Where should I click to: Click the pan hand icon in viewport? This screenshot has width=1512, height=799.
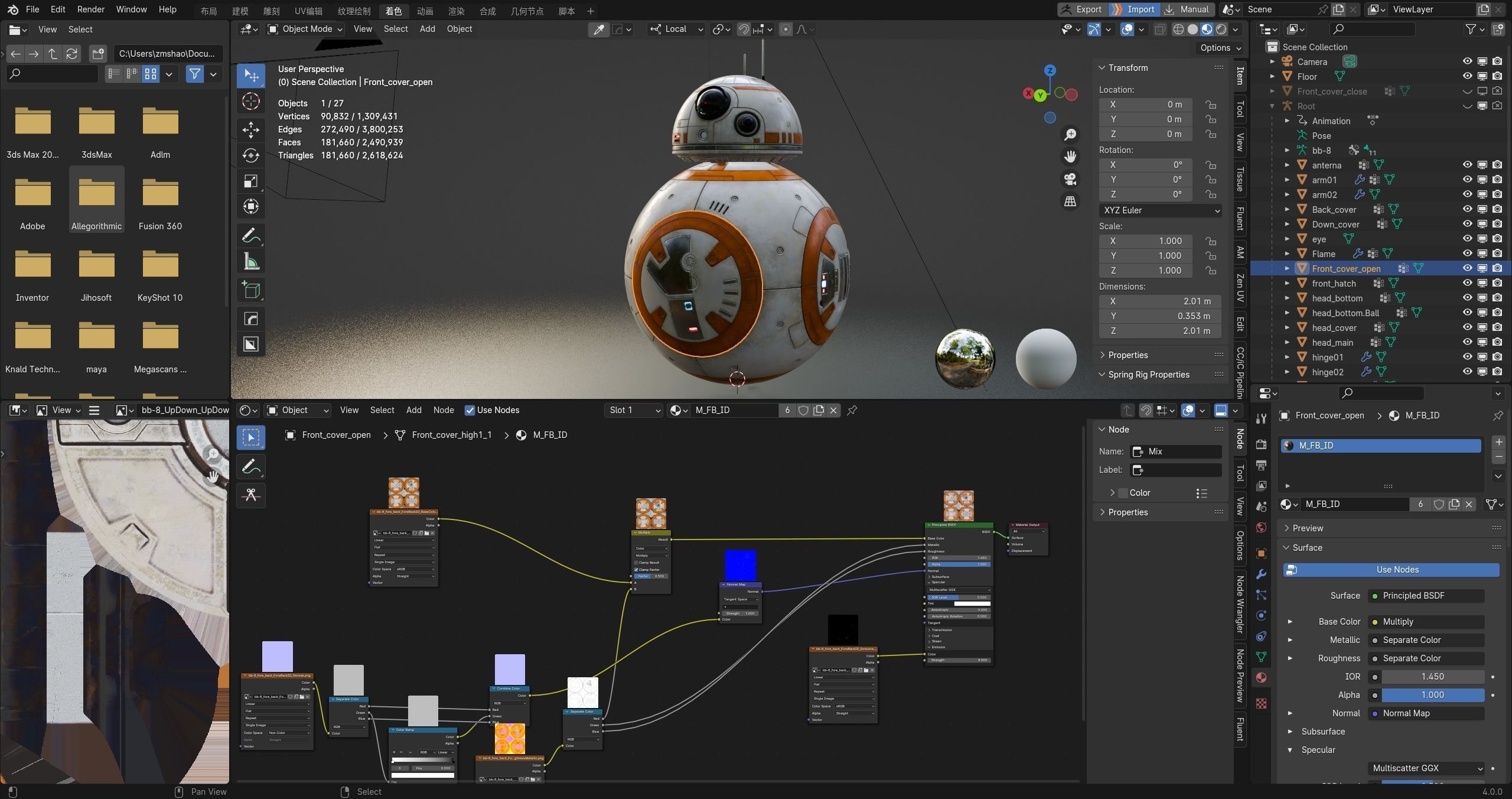click(1070, 157)
